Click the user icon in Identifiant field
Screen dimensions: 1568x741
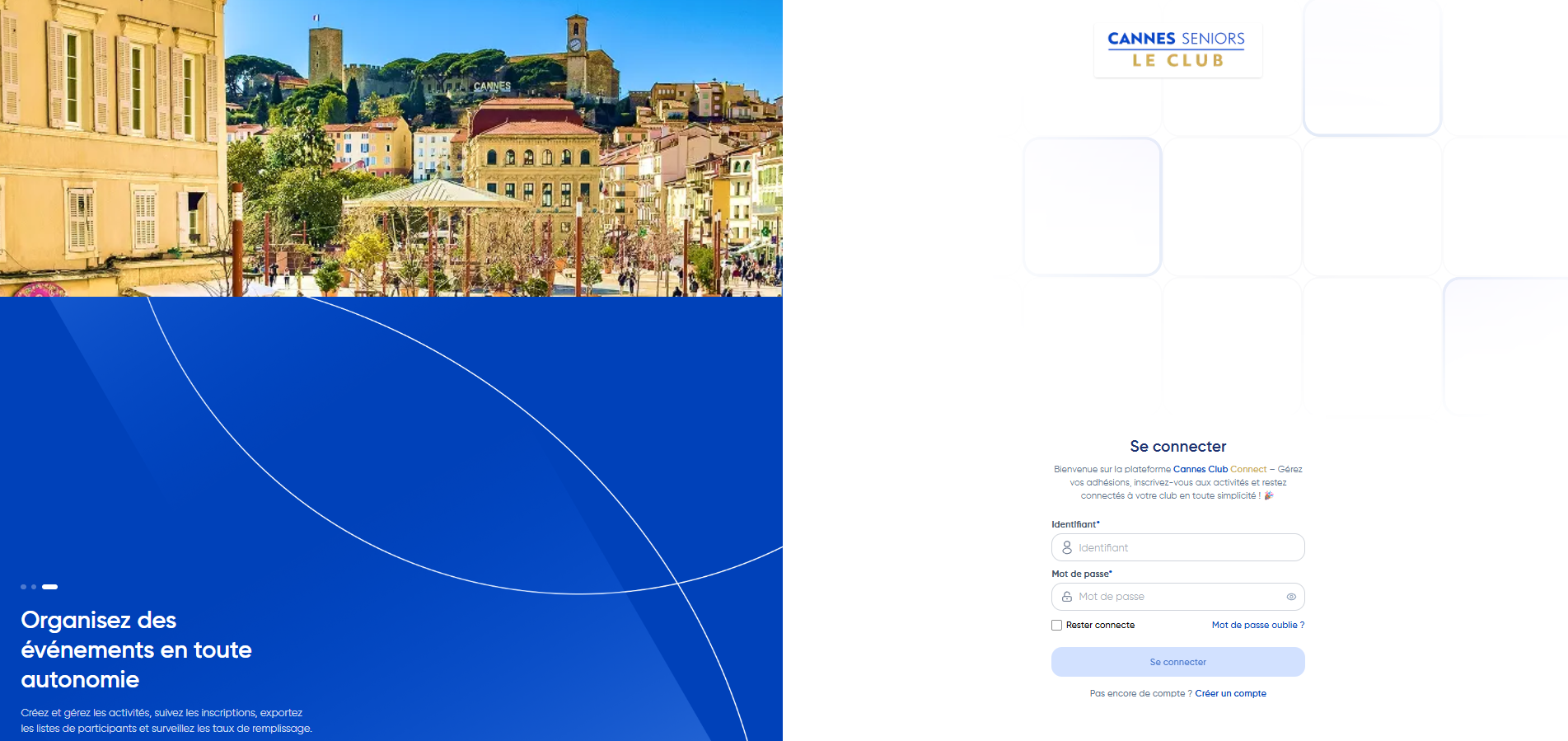click(1067, 547)
